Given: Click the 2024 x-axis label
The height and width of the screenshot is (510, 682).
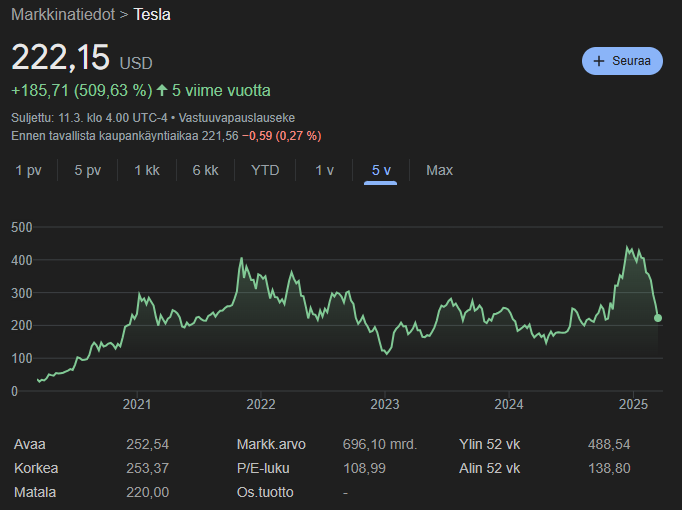Looking at the screenshot, I should 509,404.
